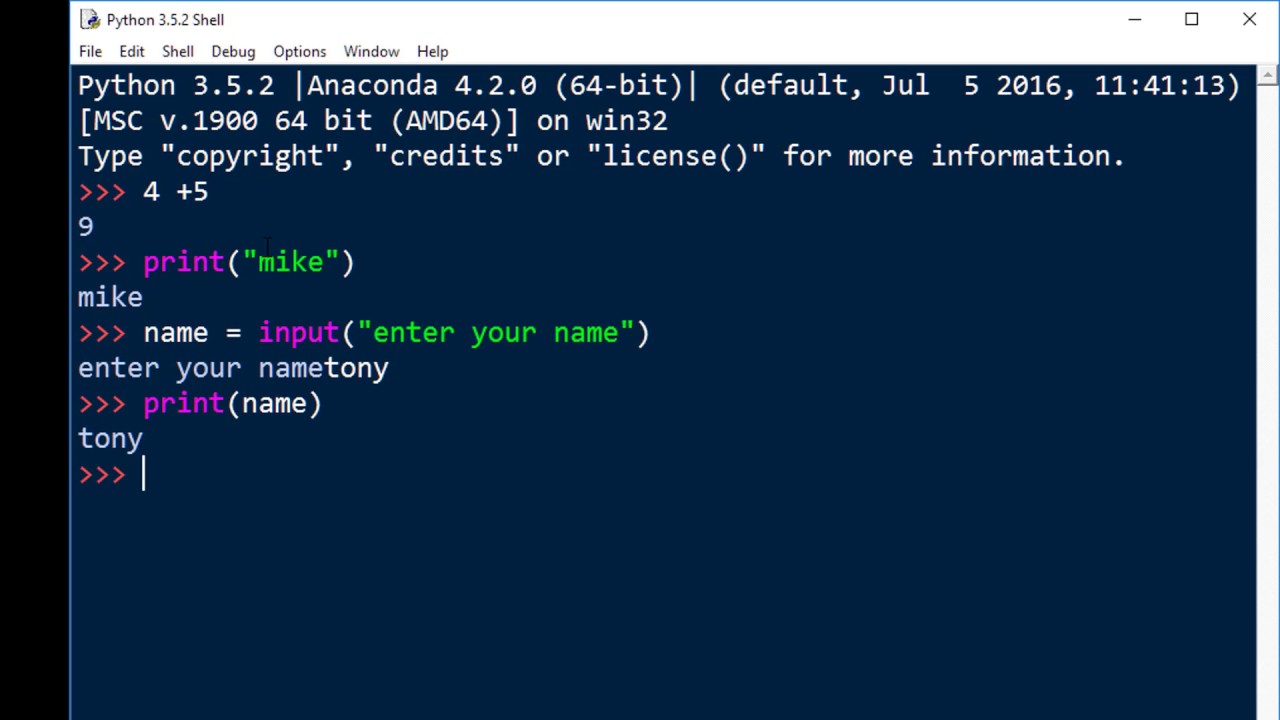Click the print("mike") command line
Viewport: 1280px width, 720px height.
click(x=248, y=263)
